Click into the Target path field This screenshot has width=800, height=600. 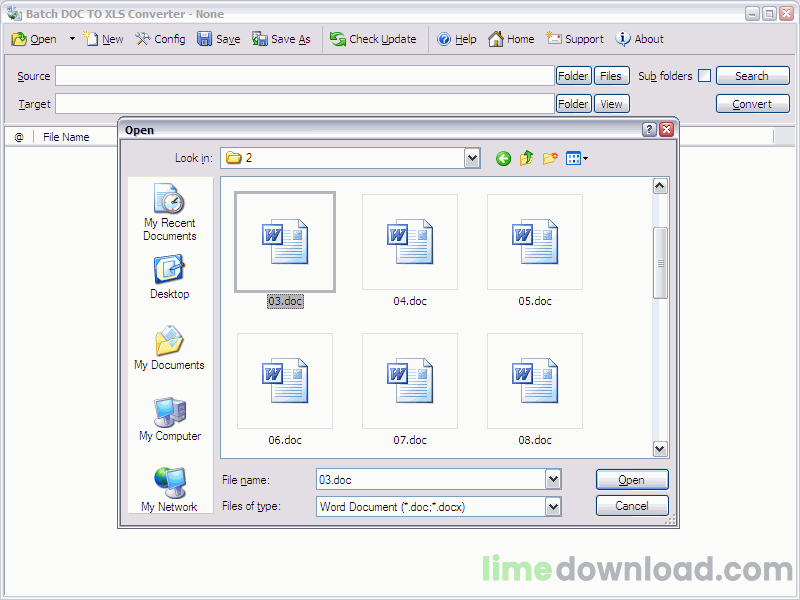click(x=305, y=104)
